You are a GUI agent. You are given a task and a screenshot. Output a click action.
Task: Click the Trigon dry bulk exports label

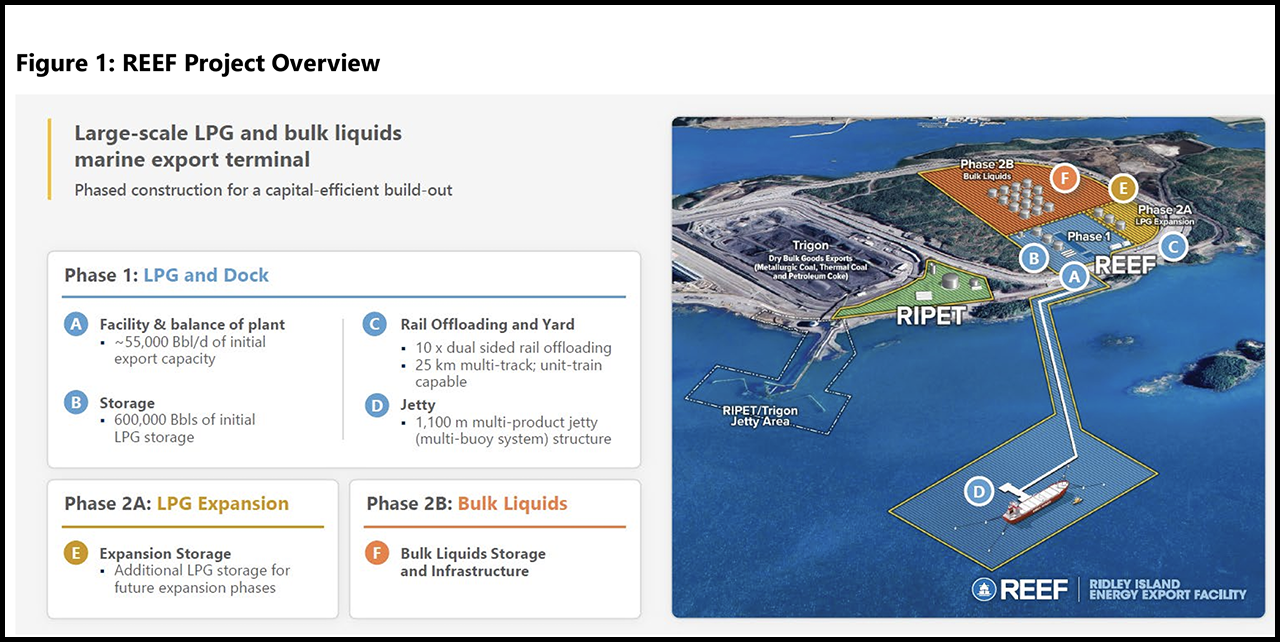(x=812, y=253)
